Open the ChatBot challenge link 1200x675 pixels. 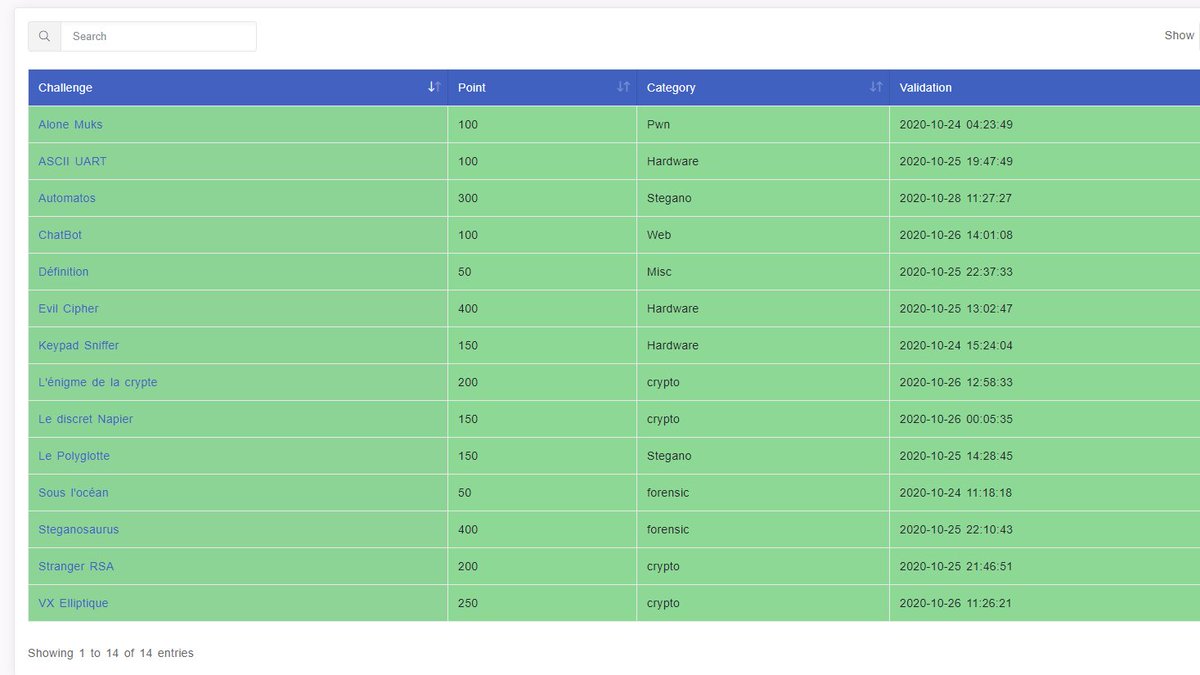tap(60, 236)
